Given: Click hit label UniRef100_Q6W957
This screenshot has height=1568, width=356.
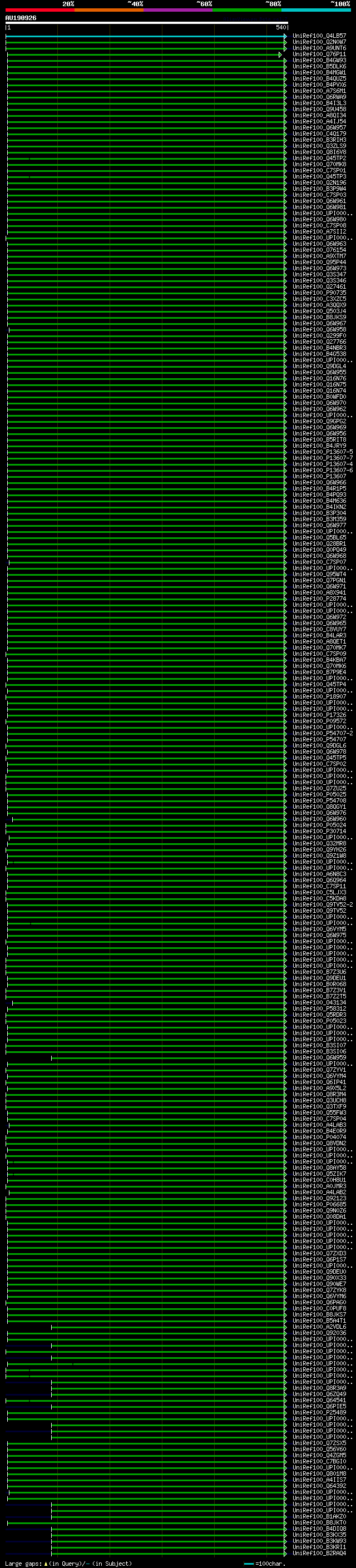Looking at the screenshot, I should click(319, 128).
